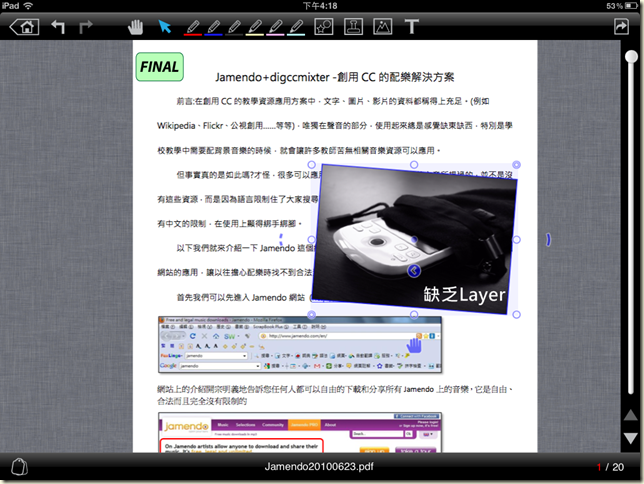This screenshot has height=484, width=644.
Task: Click top-center handle of selected photo
Action: pos(414,165)
